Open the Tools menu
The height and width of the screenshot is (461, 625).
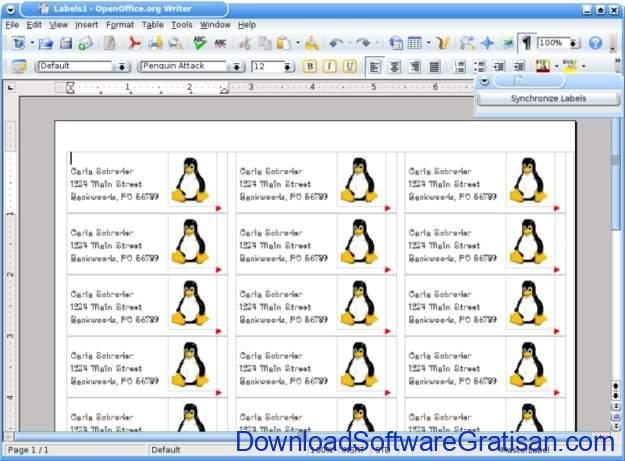coord(181,25)
